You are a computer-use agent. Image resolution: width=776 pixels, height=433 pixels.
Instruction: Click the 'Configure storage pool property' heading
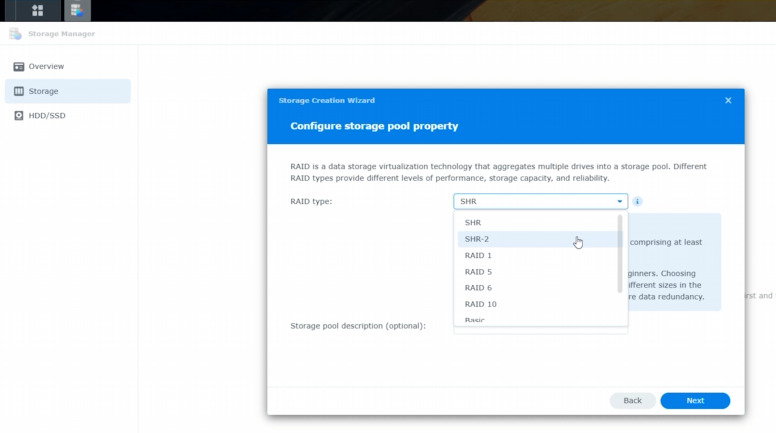point(374,126)
